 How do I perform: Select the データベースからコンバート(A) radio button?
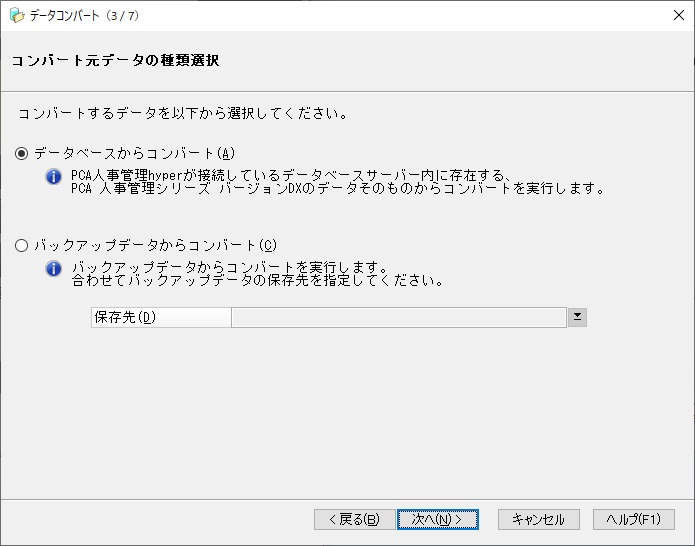coord(21,154)
